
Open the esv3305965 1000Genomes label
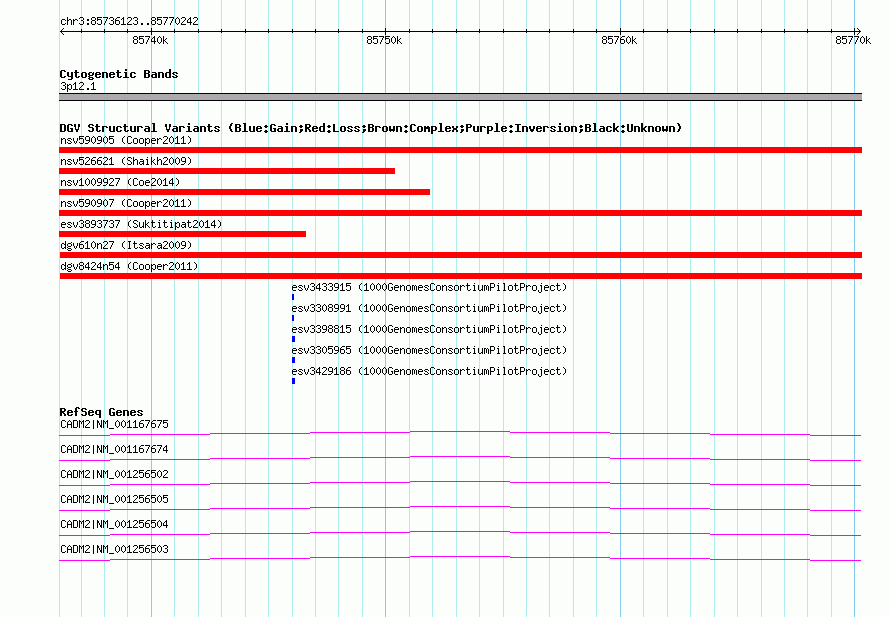pos(429,350)
